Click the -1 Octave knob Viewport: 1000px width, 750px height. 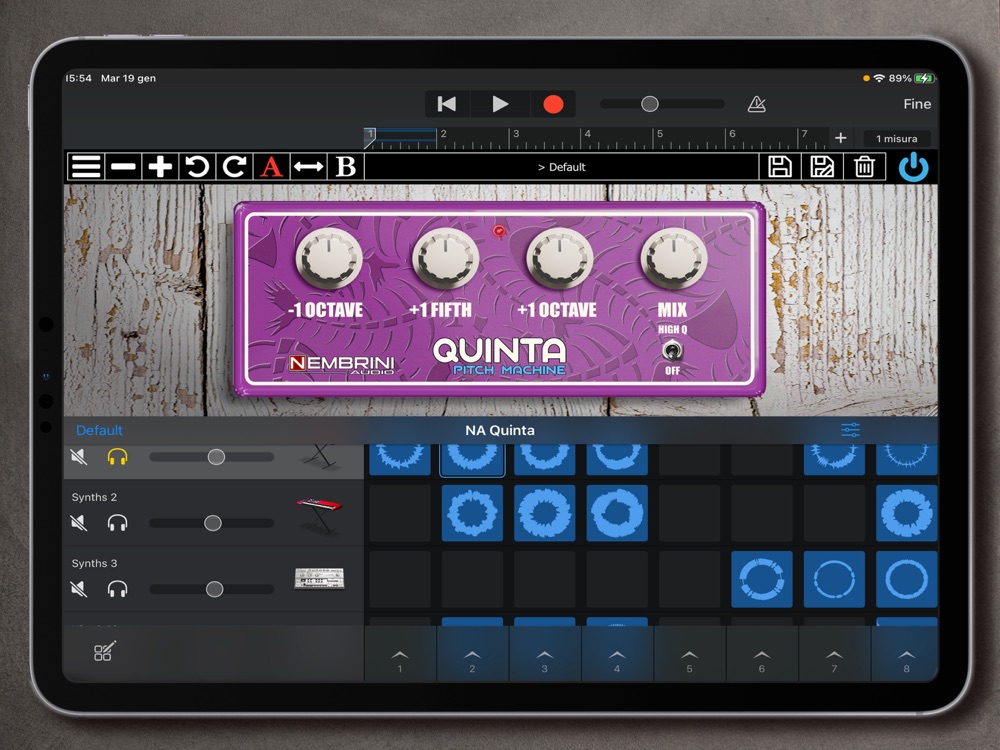tap(328, 258)
